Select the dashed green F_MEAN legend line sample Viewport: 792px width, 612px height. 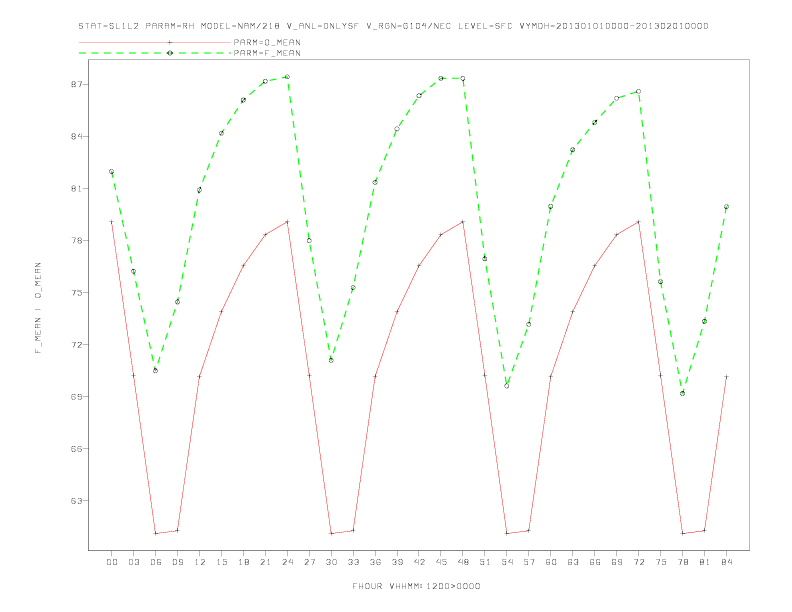(x=155, y=53)
